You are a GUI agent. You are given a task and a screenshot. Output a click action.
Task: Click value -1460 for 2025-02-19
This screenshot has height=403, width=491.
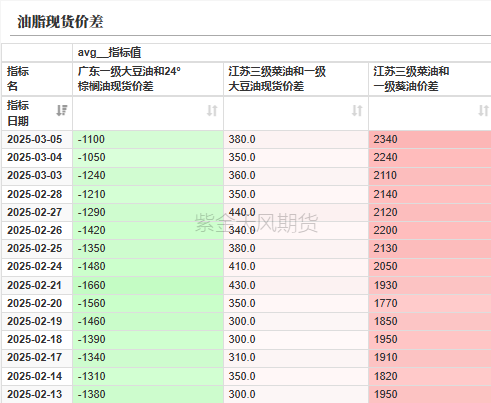point(91,321)
